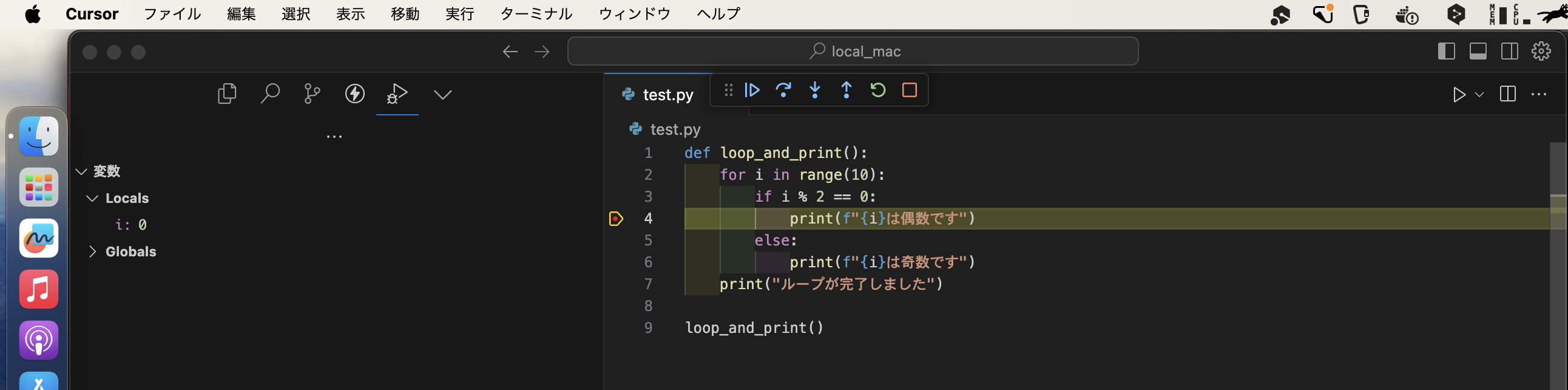Viewport: 1568px width, 390px height.
Task: Click the debug Step Over icon
Action: (x=783, y=90)
